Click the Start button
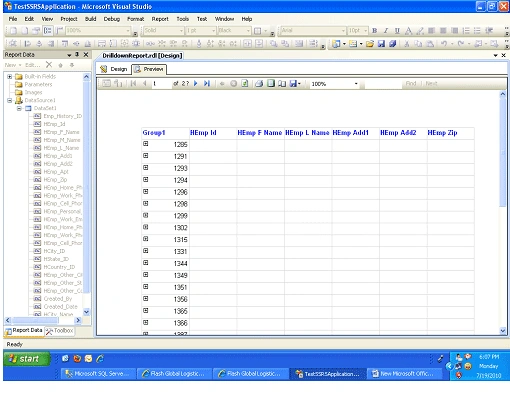 26,359
